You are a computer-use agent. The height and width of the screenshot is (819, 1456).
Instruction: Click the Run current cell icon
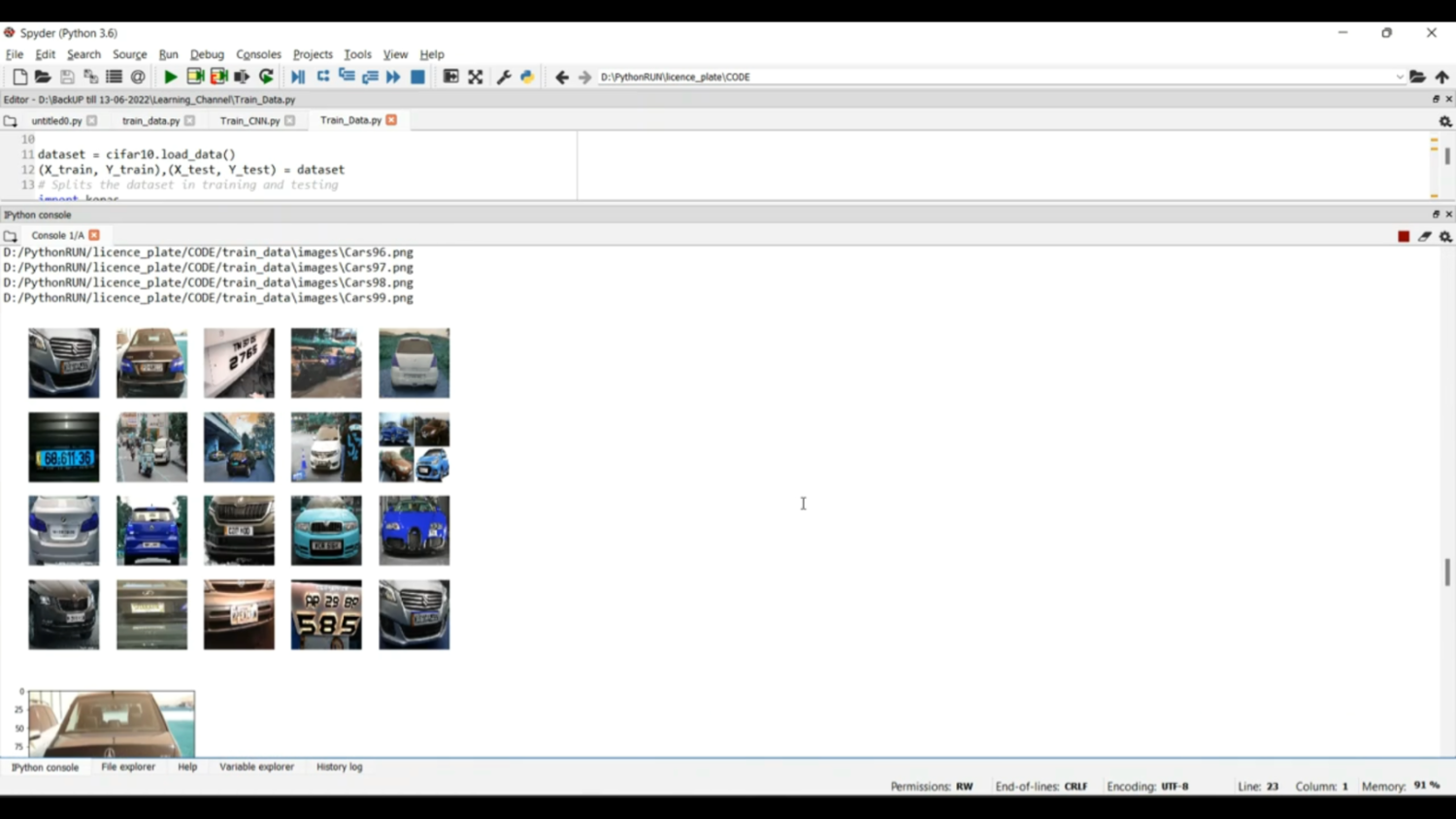[195, 77]
